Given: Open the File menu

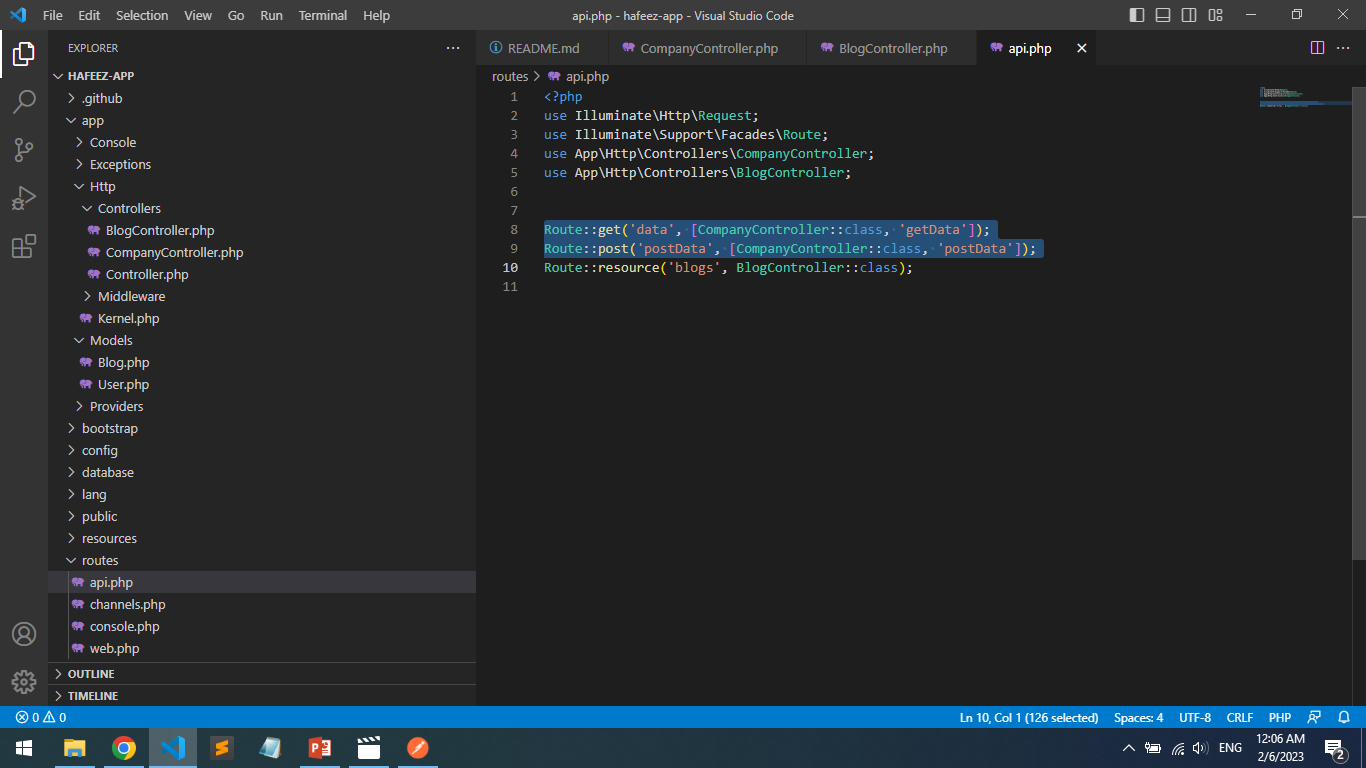Looking at the screenshot, I should (x=53, y=15).
